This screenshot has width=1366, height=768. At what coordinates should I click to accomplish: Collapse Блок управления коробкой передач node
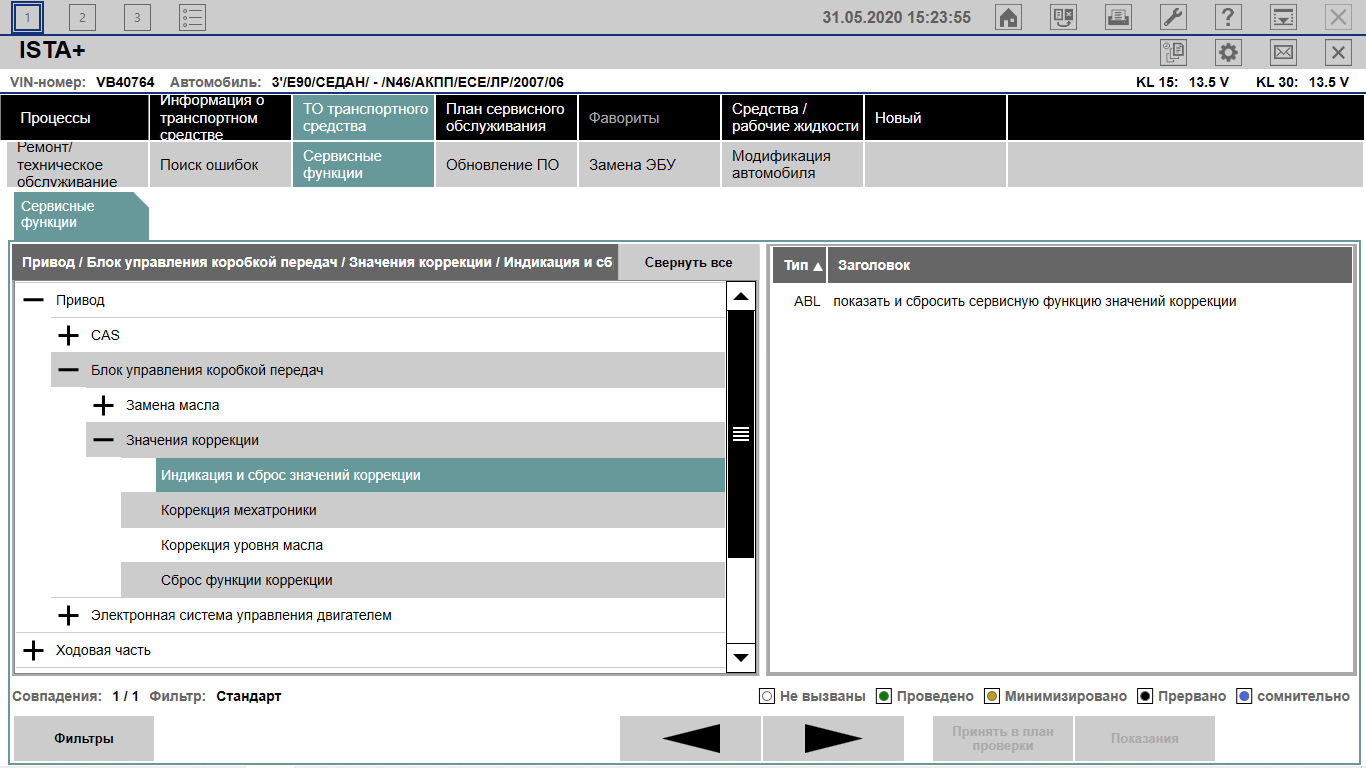point(68,370)
